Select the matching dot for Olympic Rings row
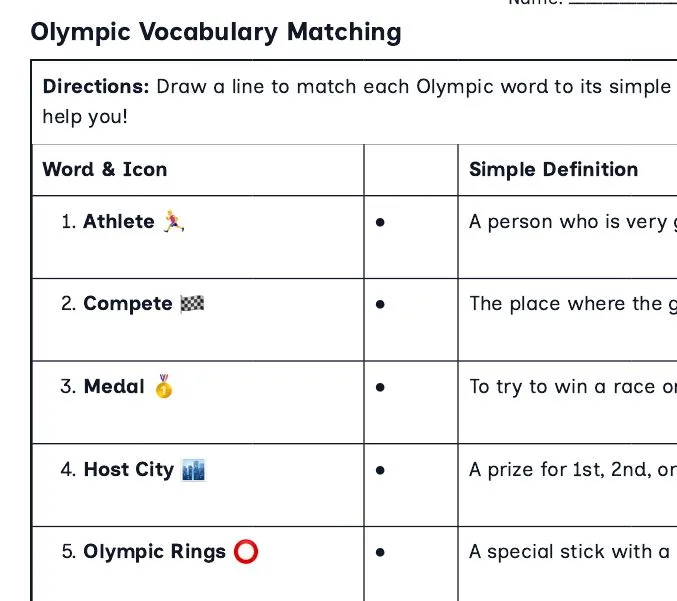This screenshot has height=601, width=677. 380,552
